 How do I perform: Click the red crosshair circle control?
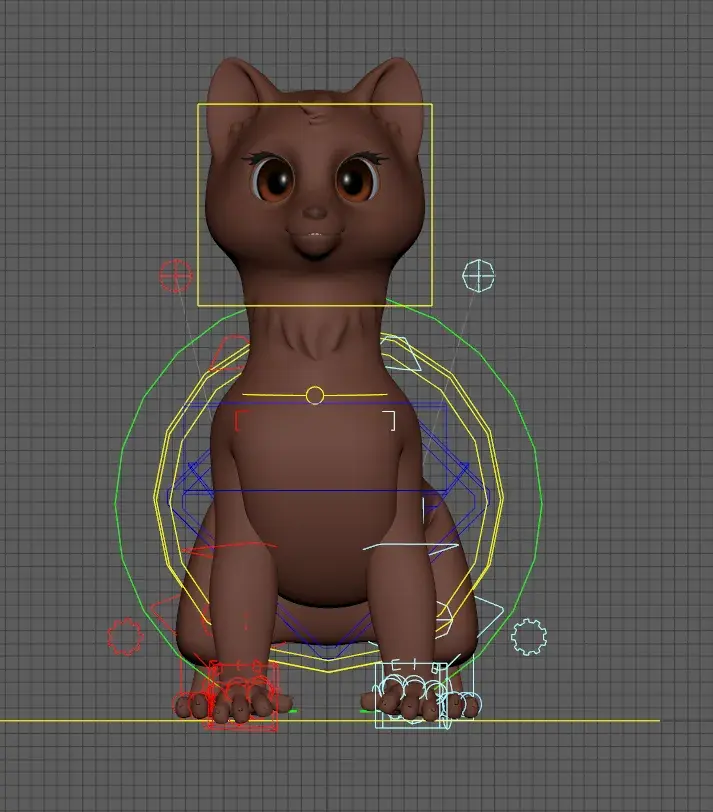tap(175, 275)
